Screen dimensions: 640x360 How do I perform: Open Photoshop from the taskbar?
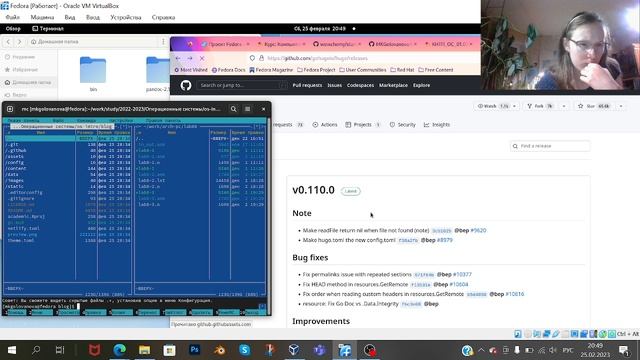pyautogui.click(x=194, y=350)
